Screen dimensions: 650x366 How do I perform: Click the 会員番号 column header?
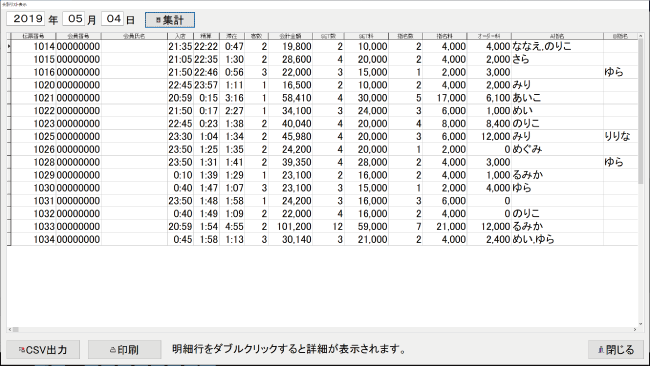pyautogui.click(x=78, y=36)
